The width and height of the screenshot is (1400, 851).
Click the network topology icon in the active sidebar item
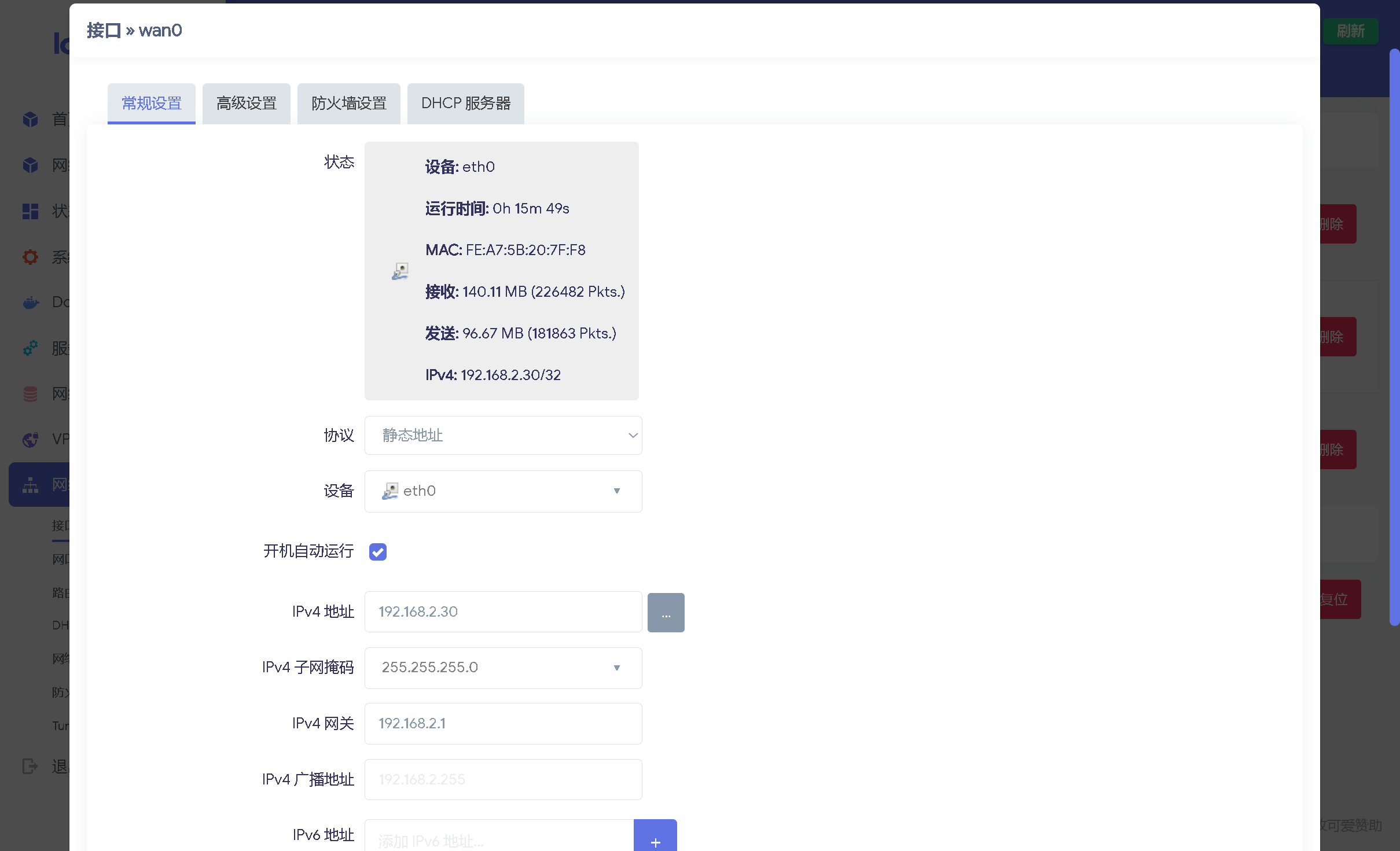click(x=30, y=485)
